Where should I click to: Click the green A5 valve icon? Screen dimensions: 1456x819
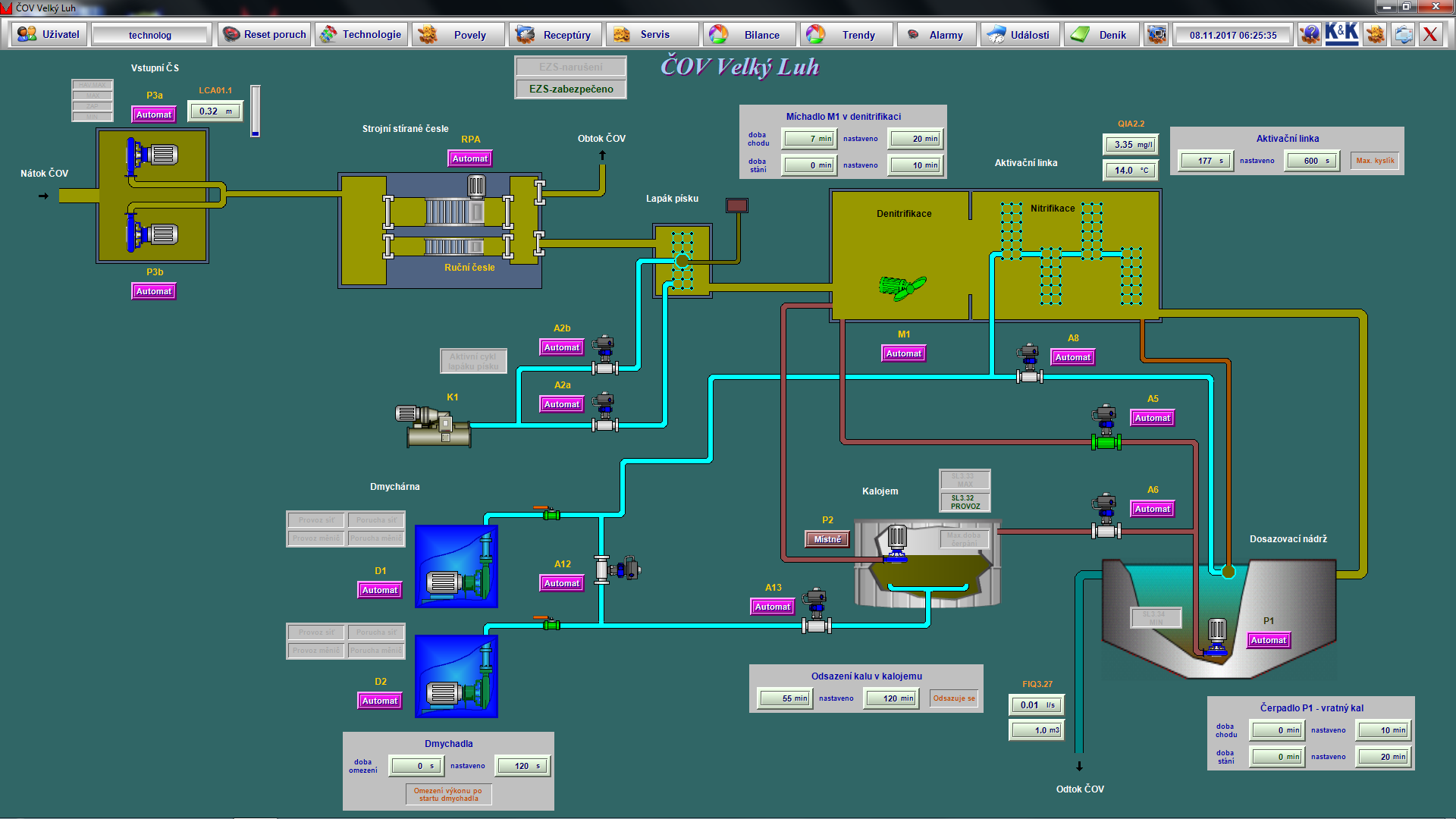tap(1106, 442)
